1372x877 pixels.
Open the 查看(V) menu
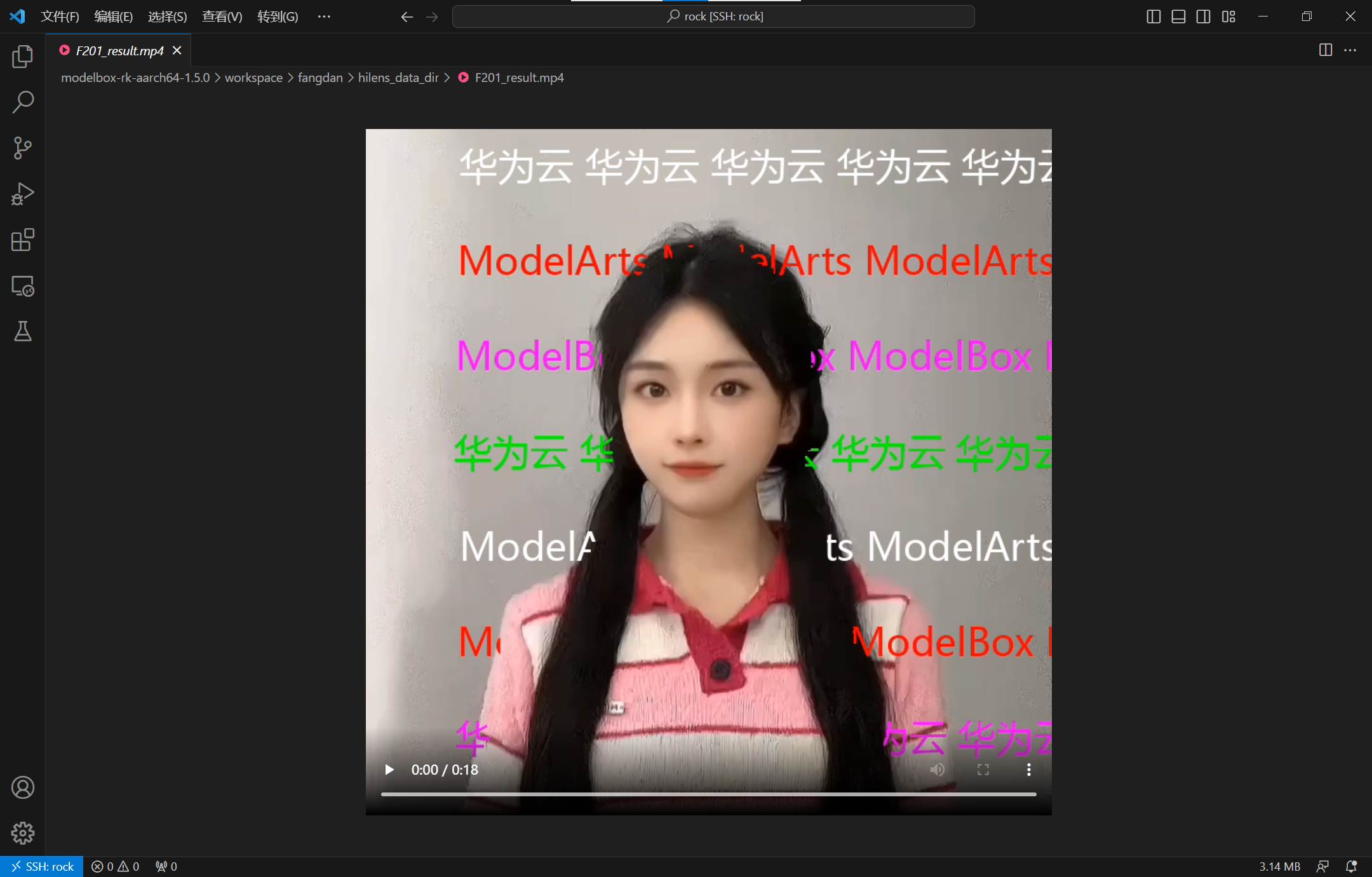point(222,17)
